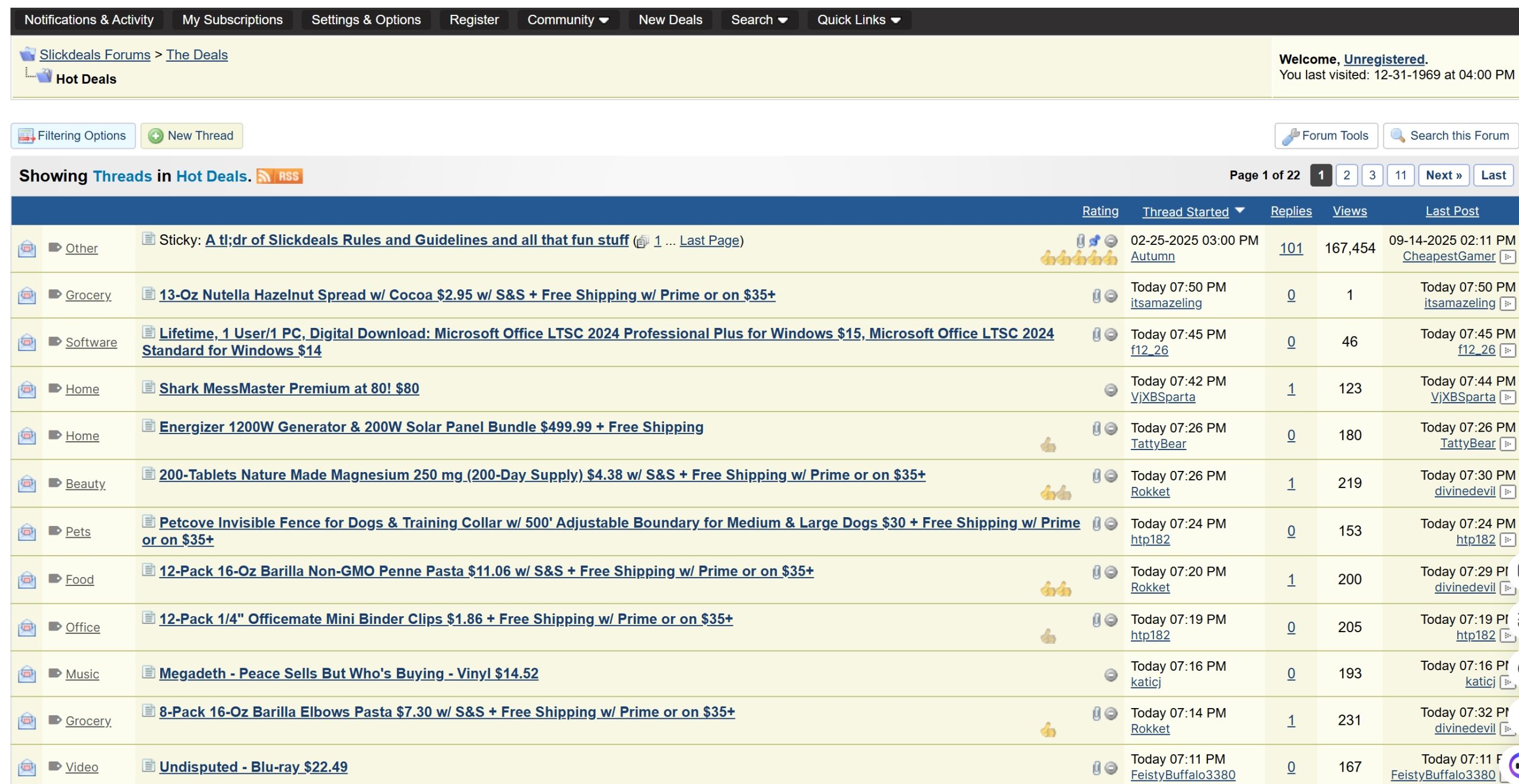The width and height of the screenshot is (1519, 784).
Task: Click the thread status icon in the Video row
Action: (x=27, y=767)
